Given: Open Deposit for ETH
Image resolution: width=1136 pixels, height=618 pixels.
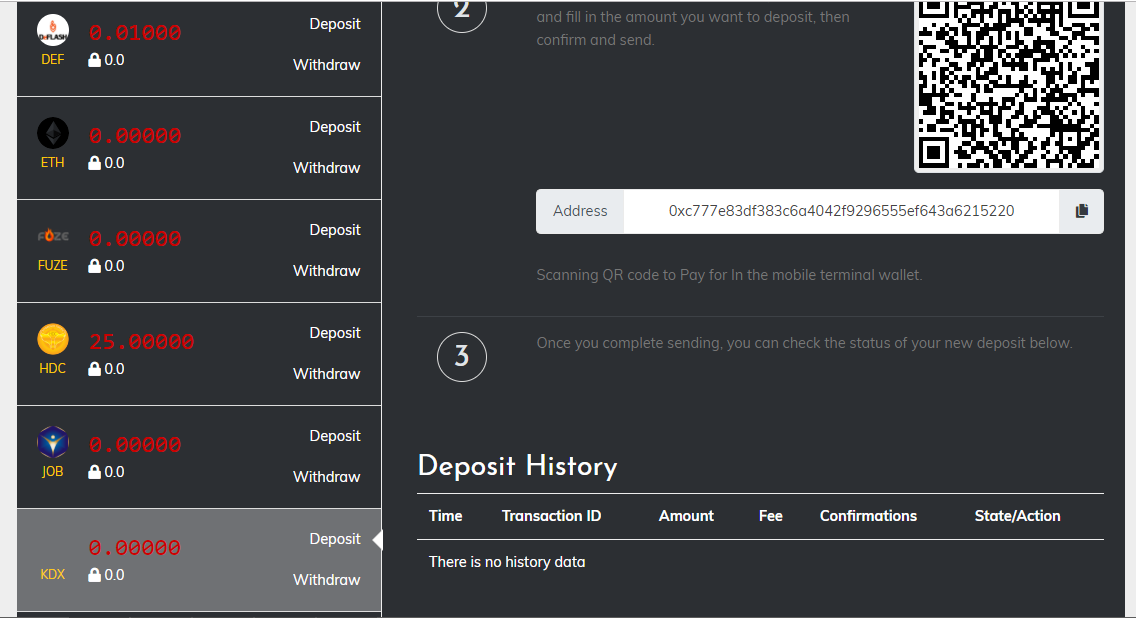Looking at the screenshot, I should click(x=335, y=127).
